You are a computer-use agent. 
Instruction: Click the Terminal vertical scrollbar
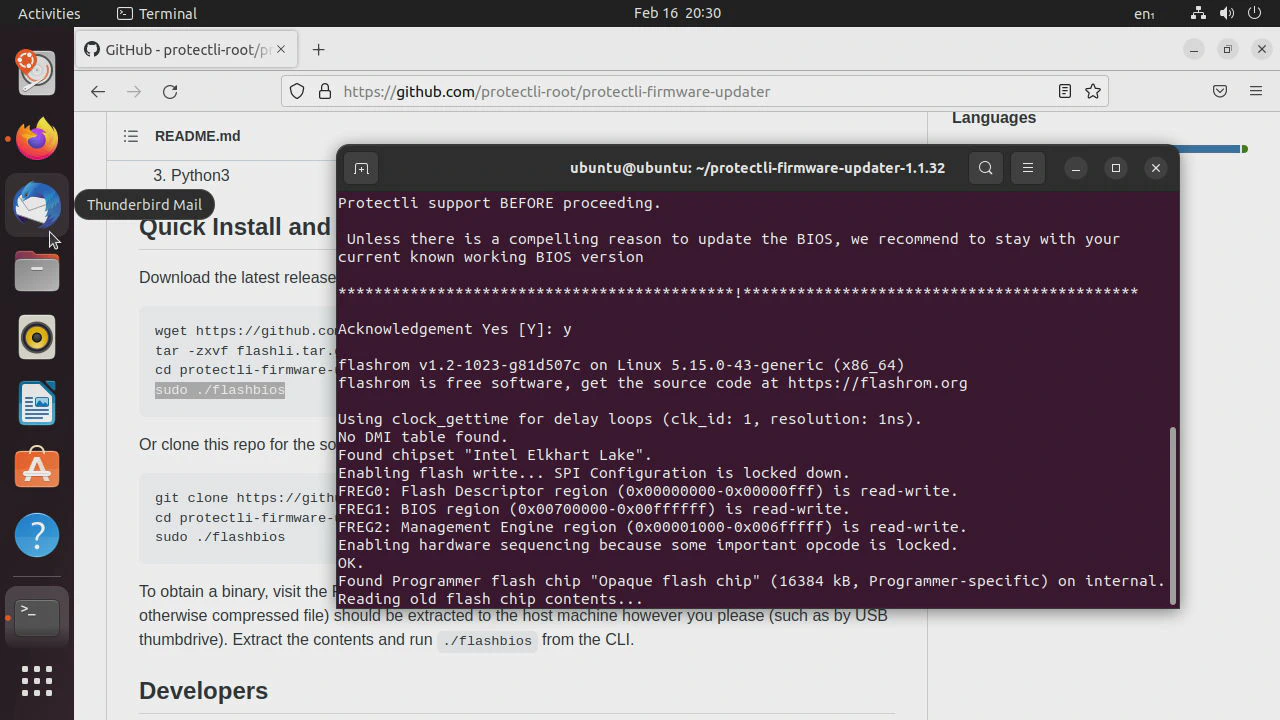[1174, 515]
